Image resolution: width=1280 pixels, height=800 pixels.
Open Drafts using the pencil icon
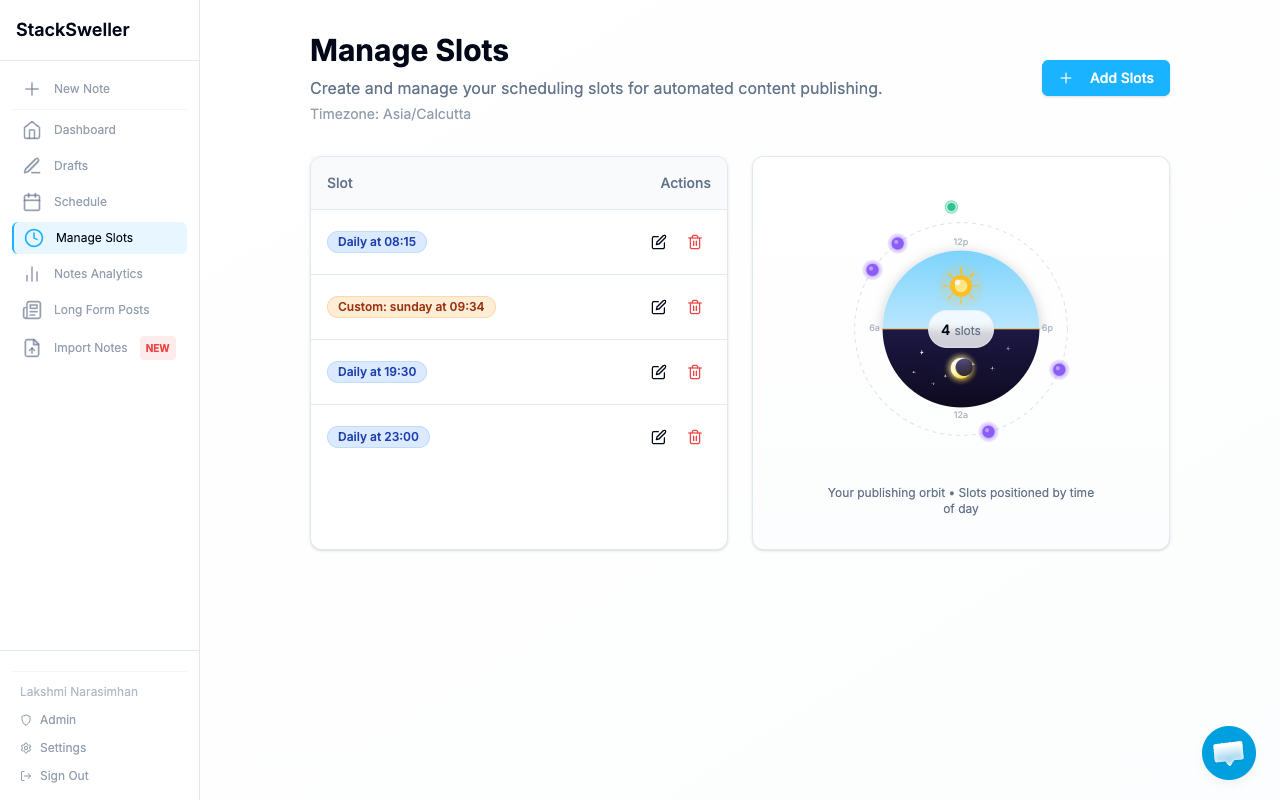pyautogui.click(x=31, y=165)
